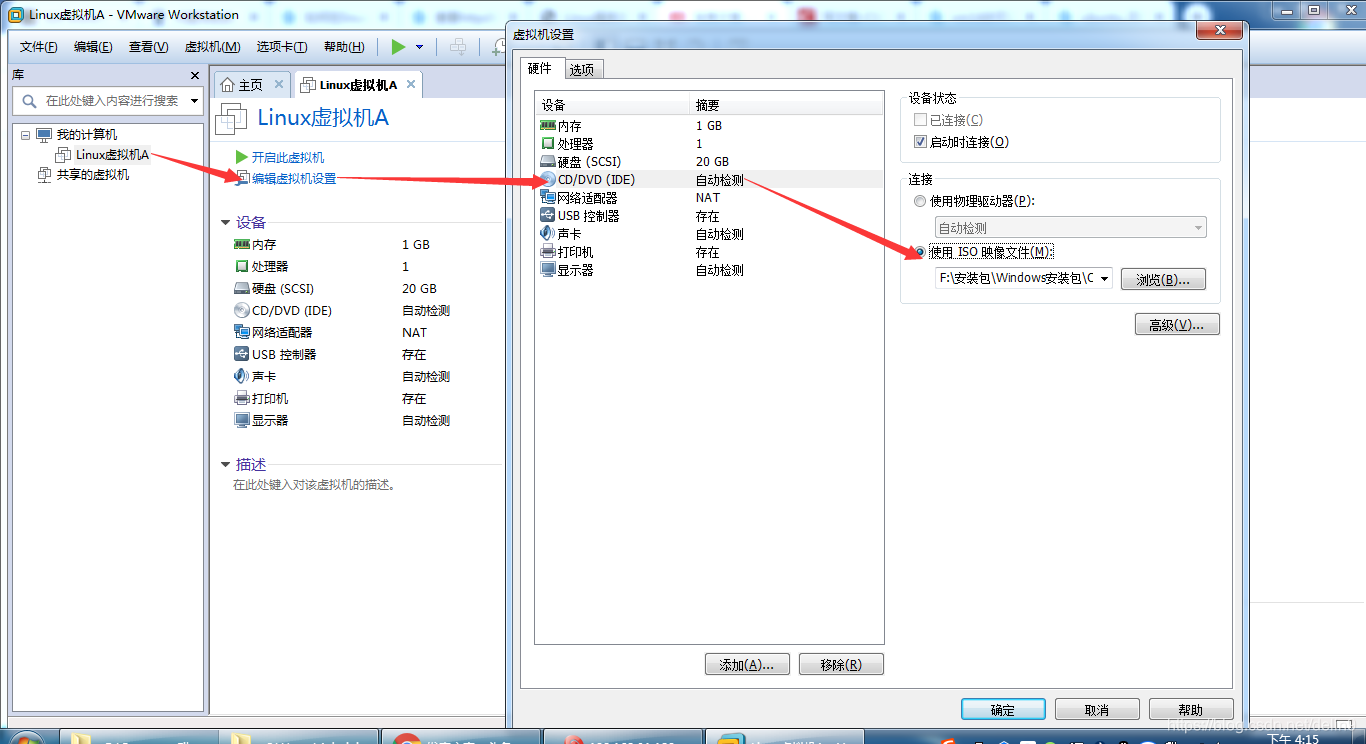1366x744 pixels.
Task: Click the sound card icon in dialog list
Action: pos(547,234)
